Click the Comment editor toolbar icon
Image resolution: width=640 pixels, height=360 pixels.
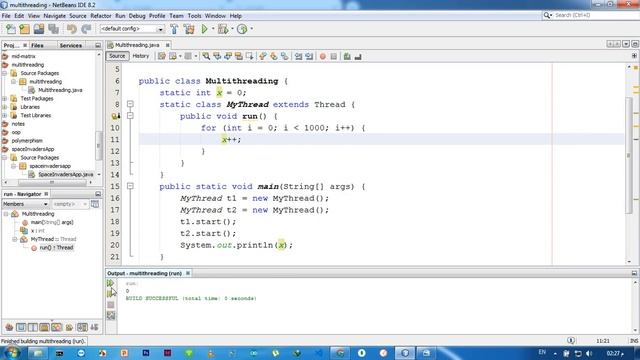pyautogui.click(x=347, y=56)
